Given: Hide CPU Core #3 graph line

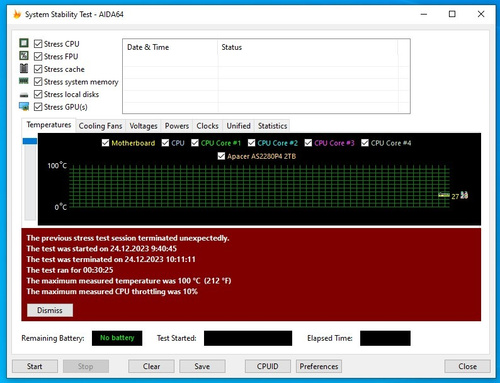Looking at the screenshot, I should coord(308,143).
